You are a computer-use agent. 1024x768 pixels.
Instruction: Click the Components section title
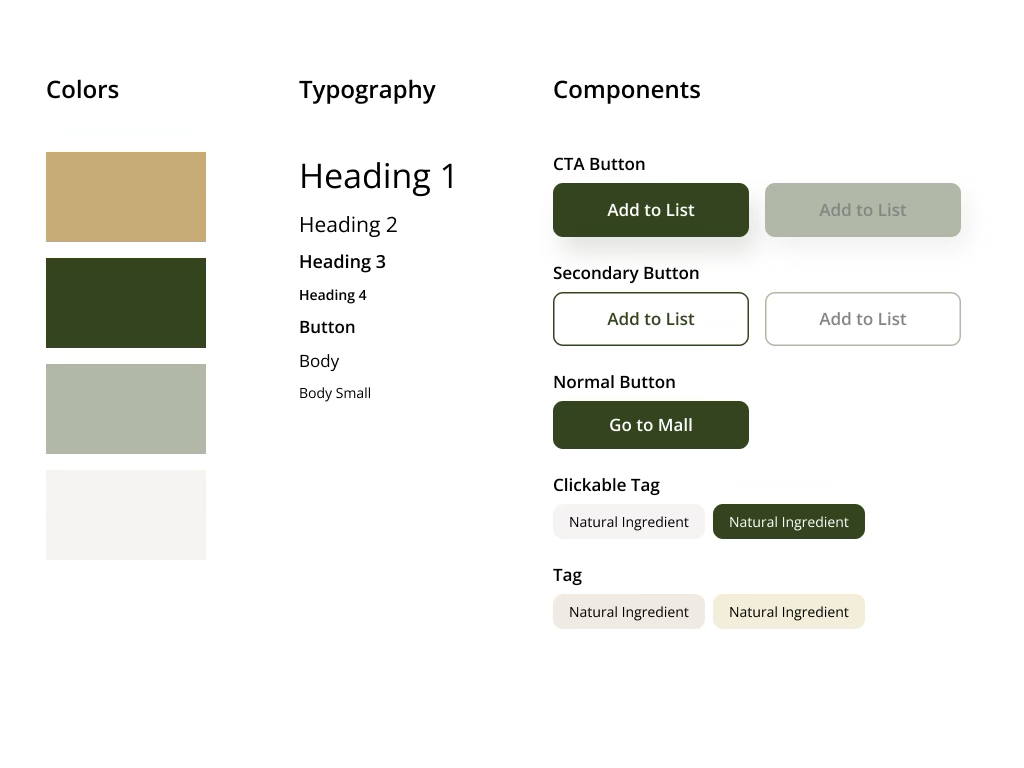pos(626,90)
